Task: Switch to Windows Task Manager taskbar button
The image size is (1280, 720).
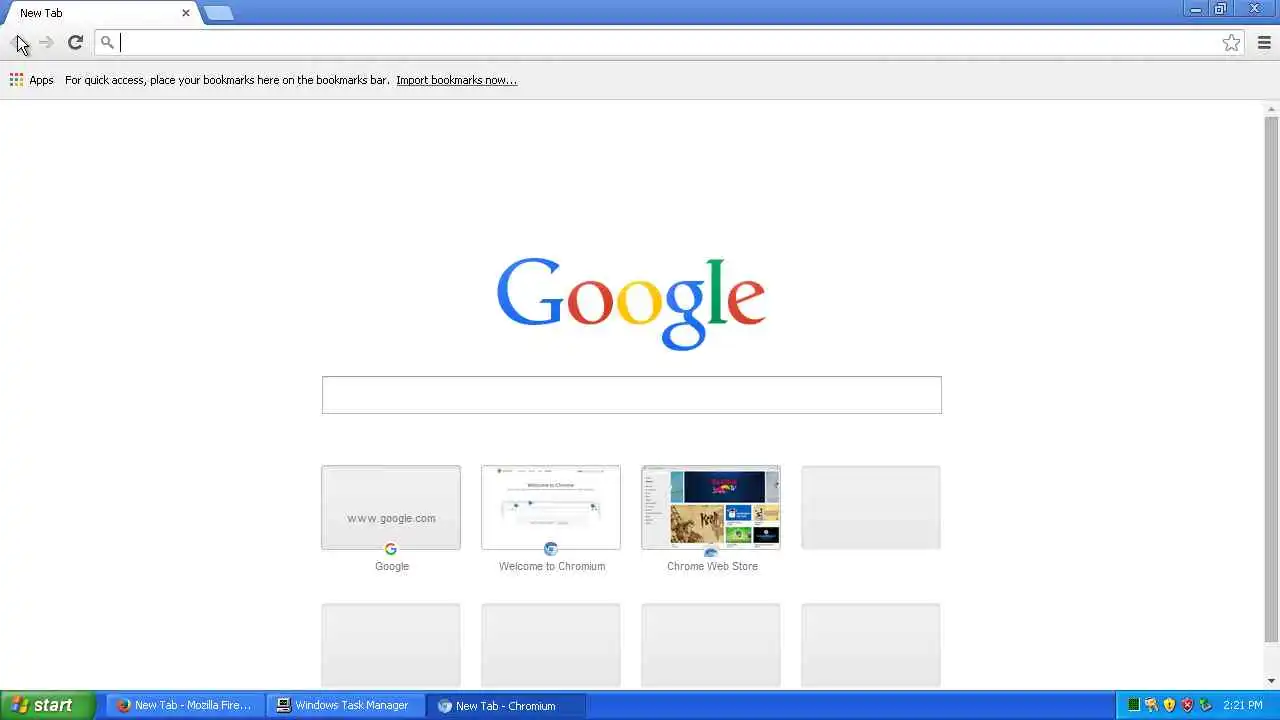Action: pyautogui.click(x=345, y=705)
